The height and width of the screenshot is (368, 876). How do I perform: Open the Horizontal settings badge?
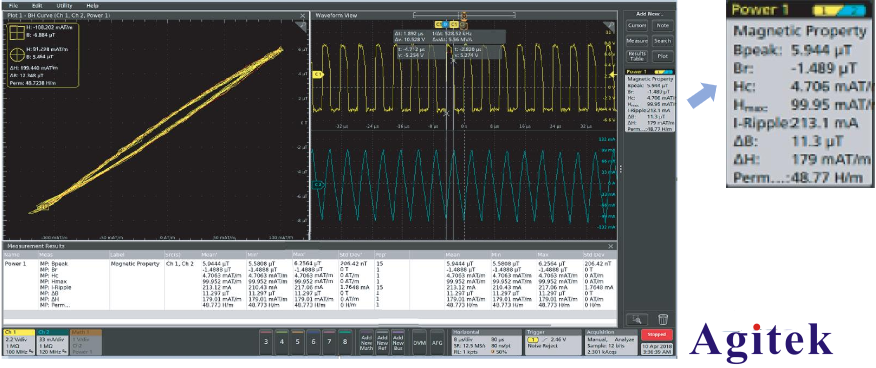[487, 342]
